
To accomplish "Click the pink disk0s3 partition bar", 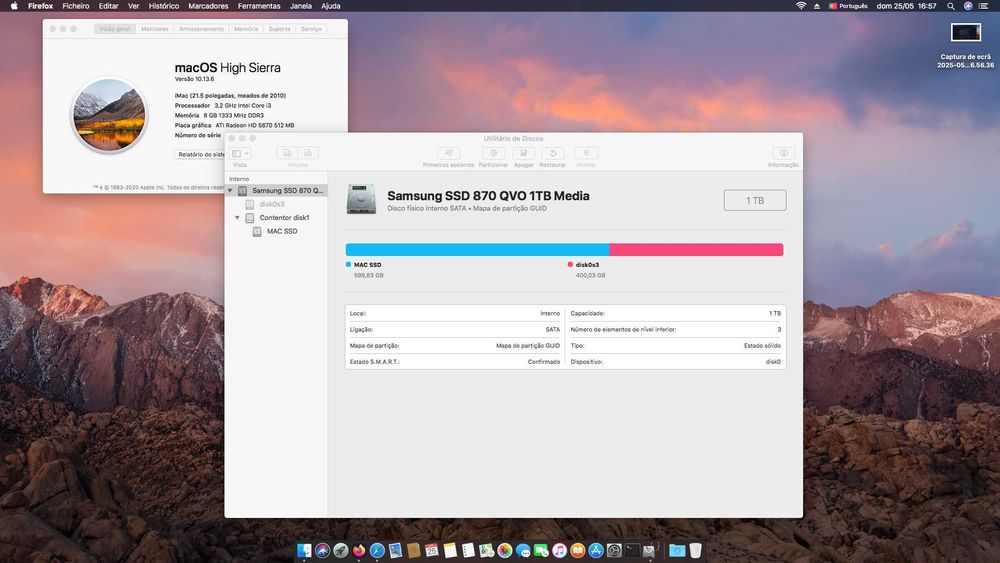I will [x=696, y=249].
